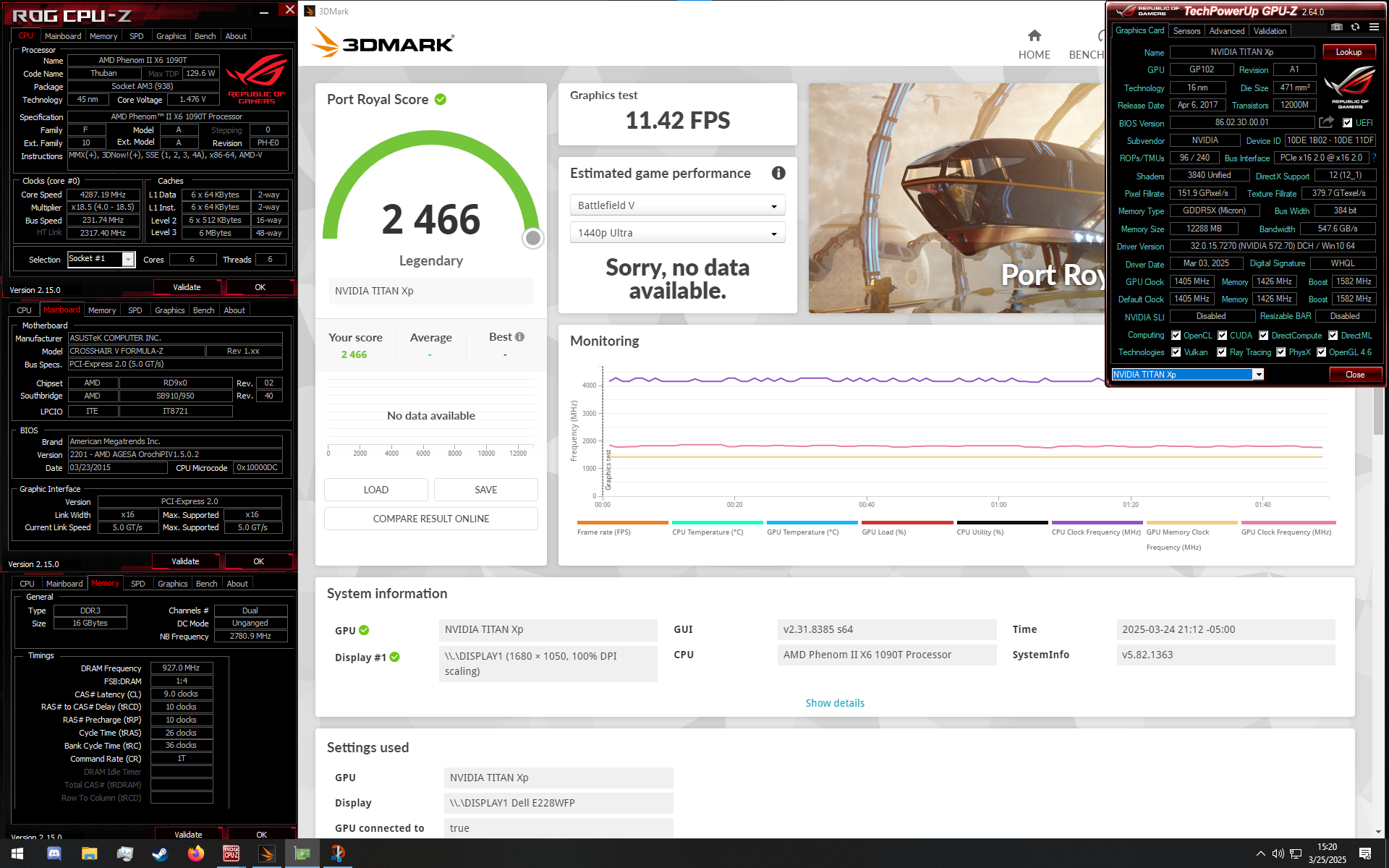Click the CPU Temperature (°C) teal legend swatch
The image size is (1389, 868).
[717, 522]
